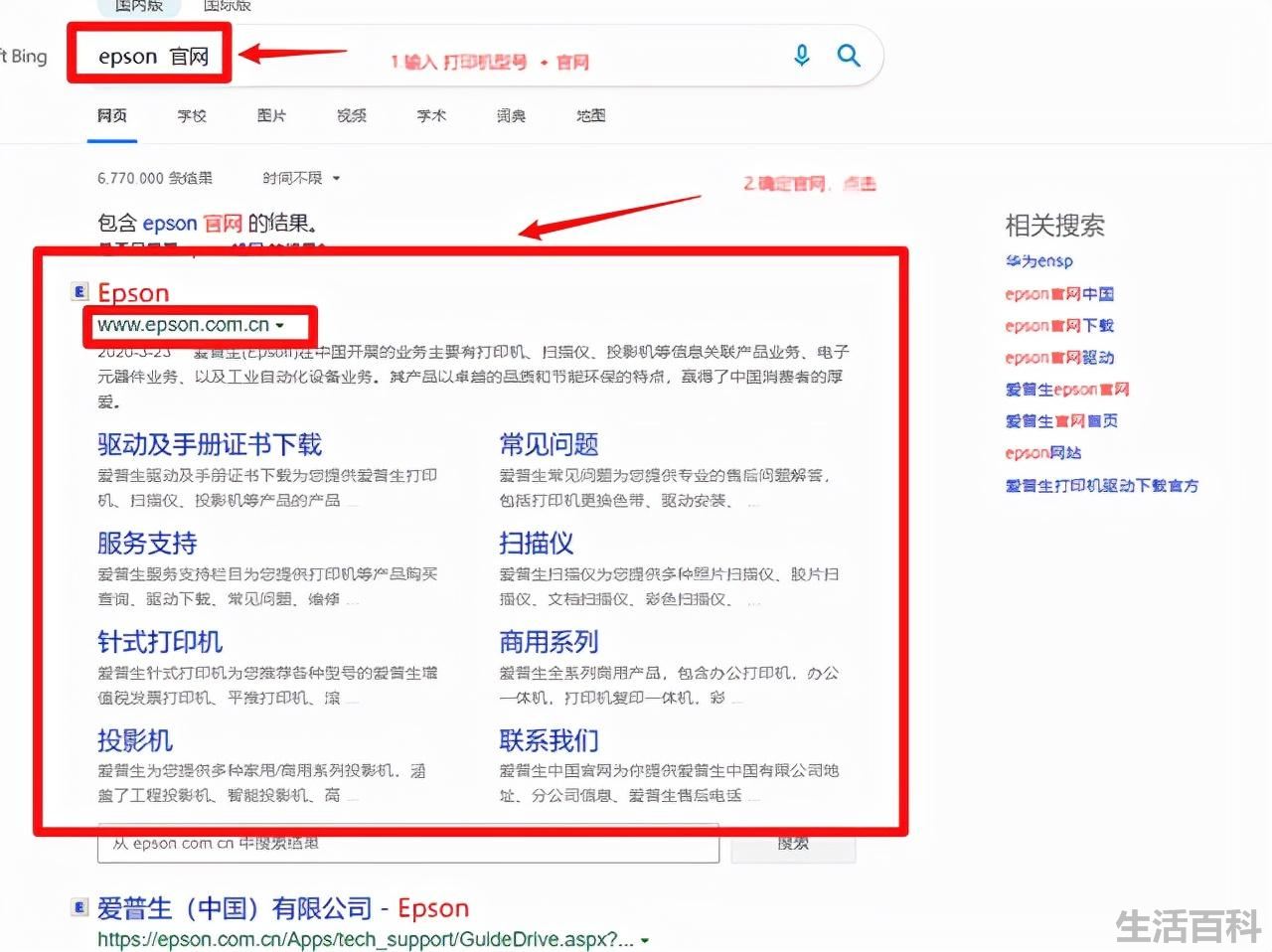Open the 扫描仪 link
This screenshot has width=1272, height=952.
(x=537, y=543)
